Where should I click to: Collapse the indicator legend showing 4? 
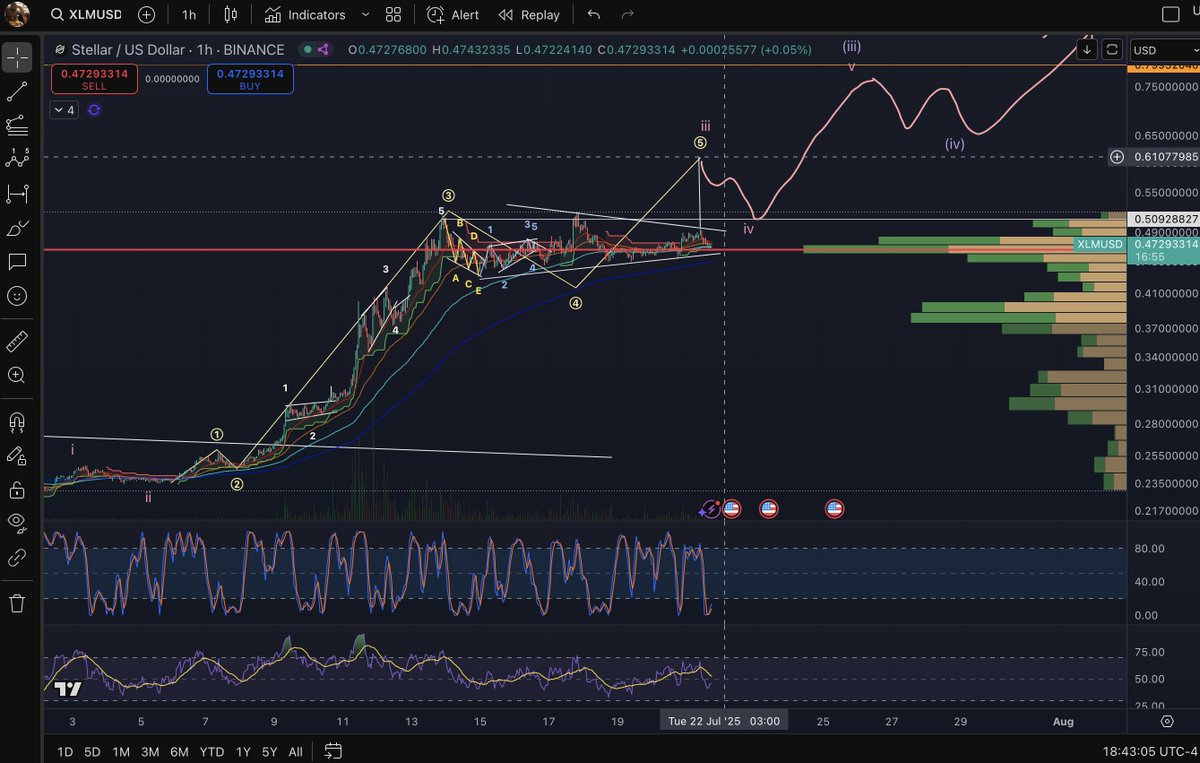click(x=65, y=110)
